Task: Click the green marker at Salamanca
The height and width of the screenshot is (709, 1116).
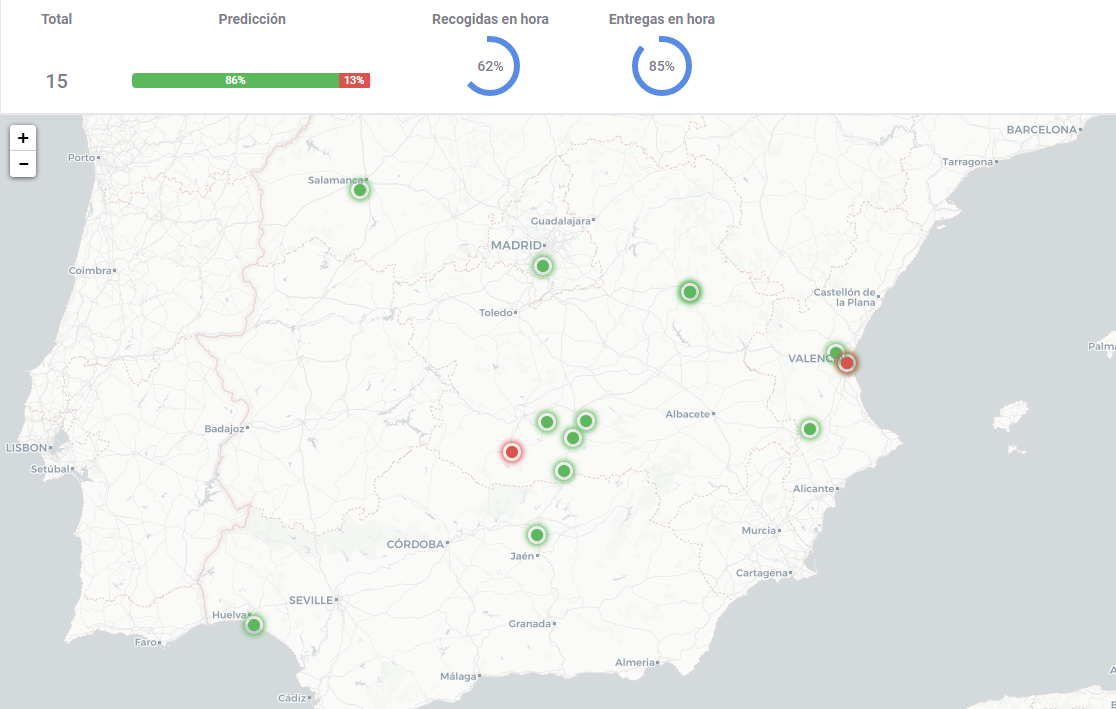Action: (360, 190)
